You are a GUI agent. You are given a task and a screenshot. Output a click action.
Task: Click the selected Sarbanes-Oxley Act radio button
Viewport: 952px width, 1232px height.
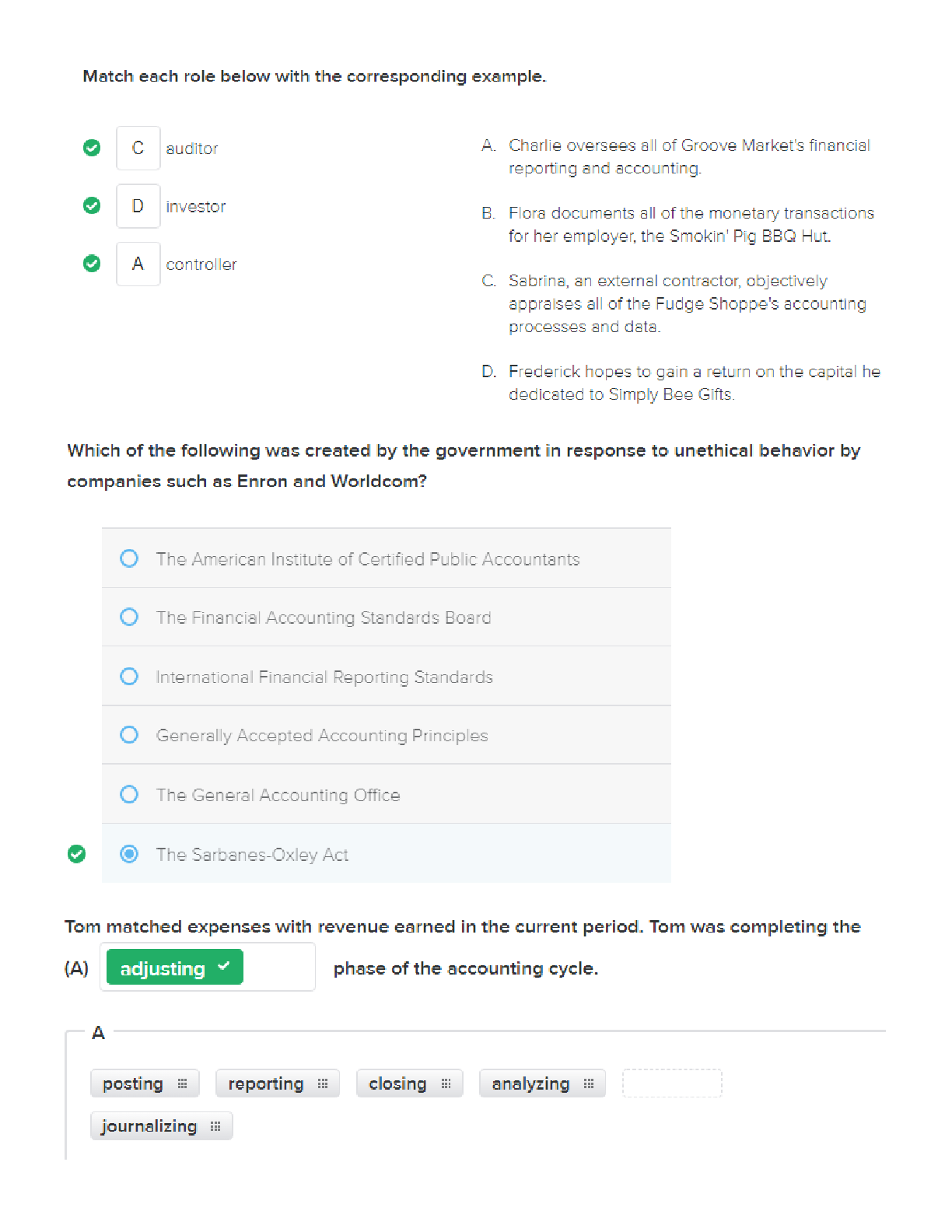click(x=129, y=854)
